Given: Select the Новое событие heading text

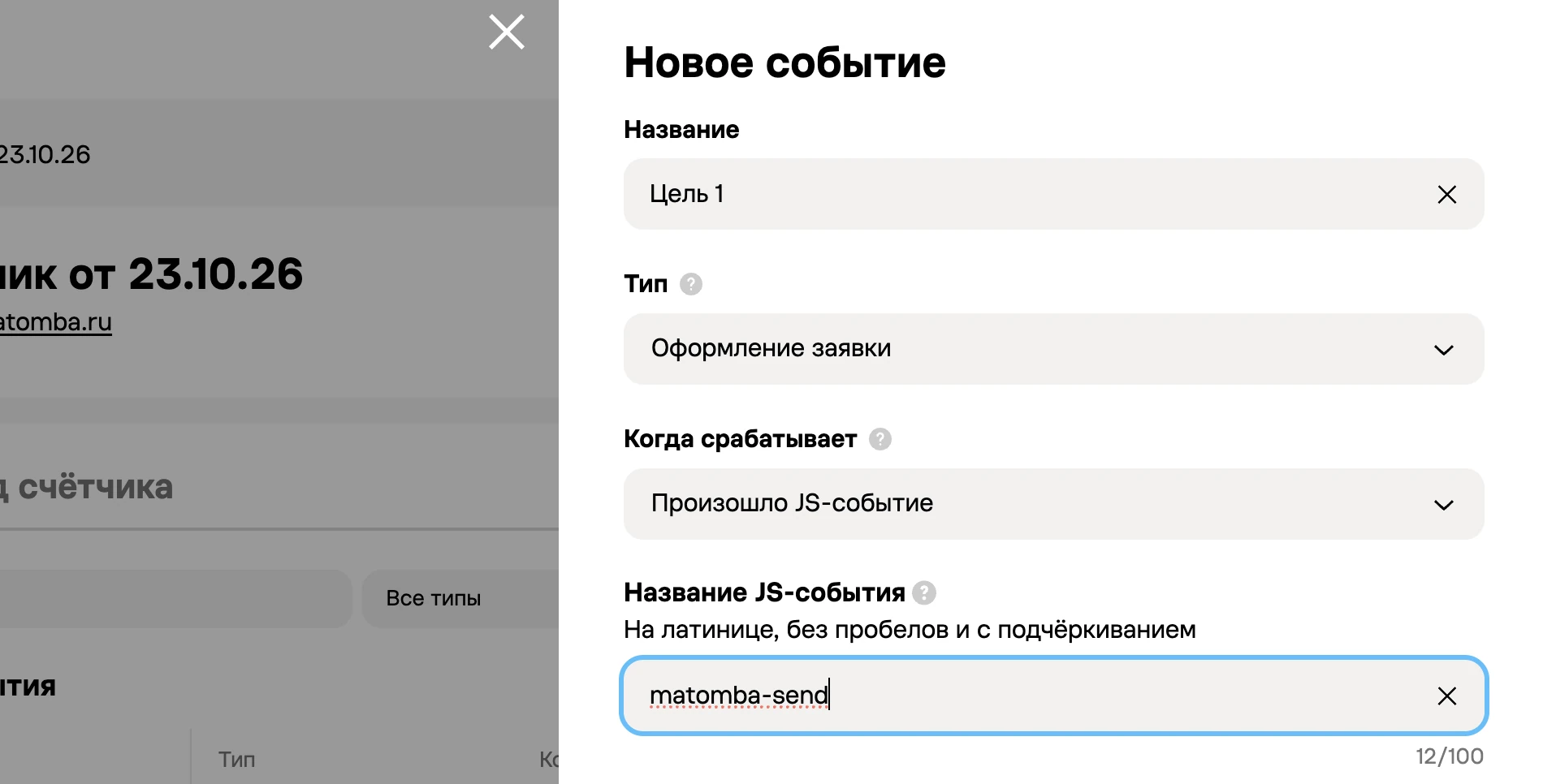Looking at the screenshot, I should (784, 62).
